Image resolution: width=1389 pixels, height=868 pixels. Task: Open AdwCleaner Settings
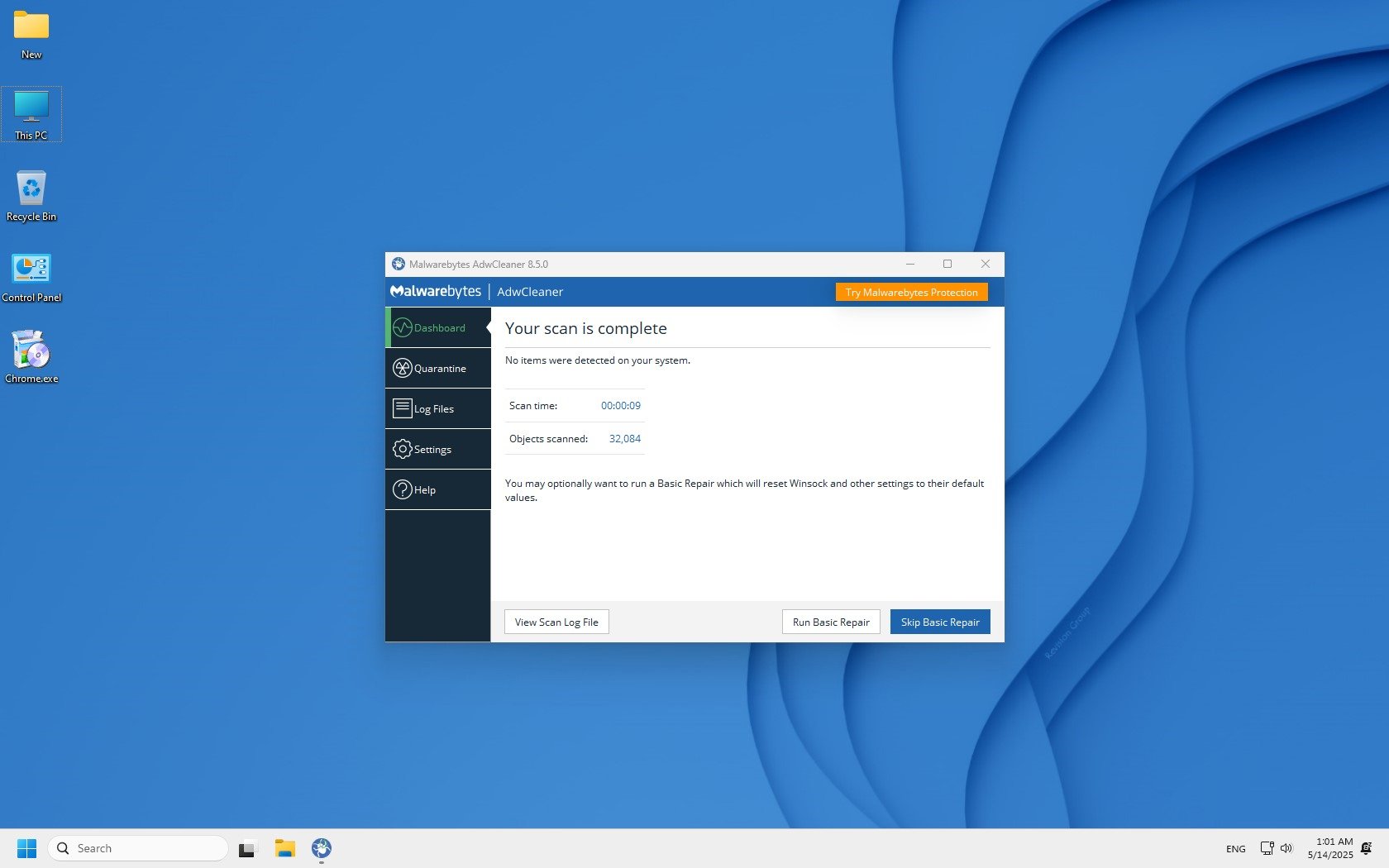[x=438, y=450]
